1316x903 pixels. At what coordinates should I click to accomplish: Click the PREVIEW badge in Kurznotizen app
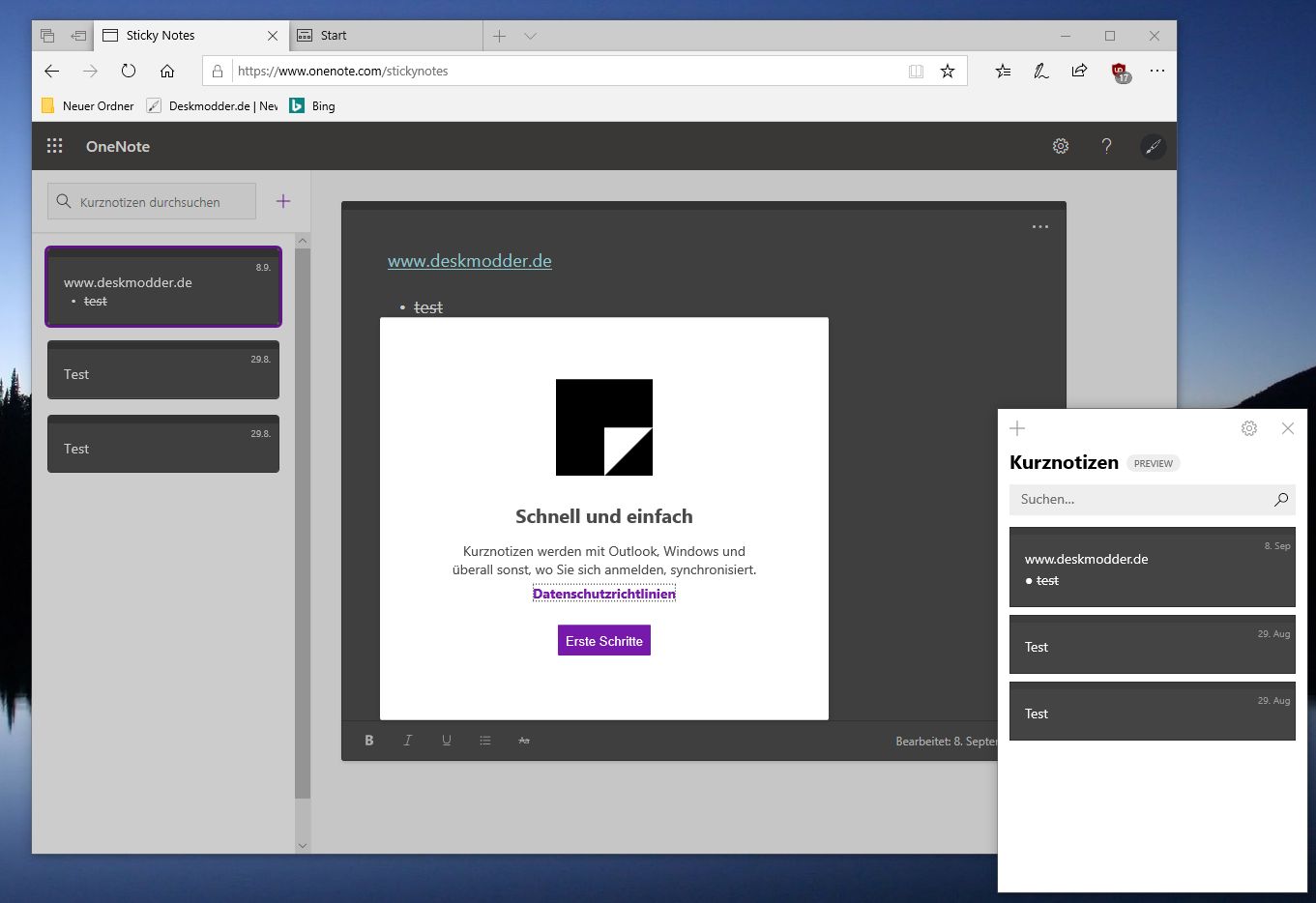(x=1154, y=463)
